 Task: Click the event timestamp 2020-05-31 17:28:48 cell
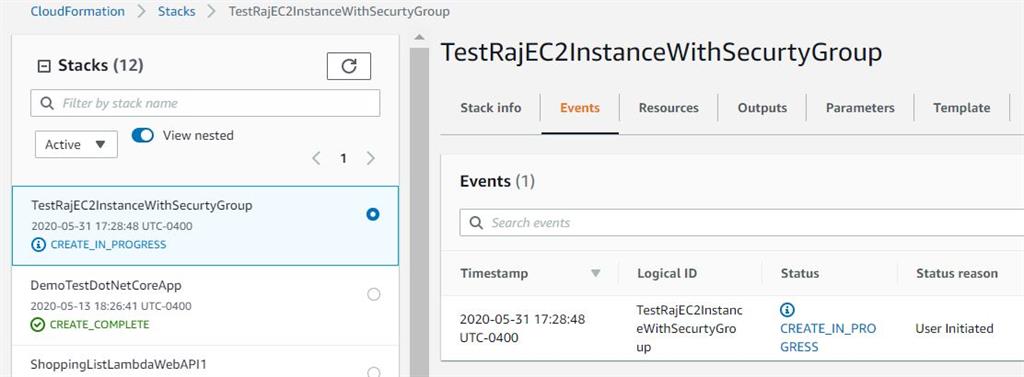tap(522, 329)
